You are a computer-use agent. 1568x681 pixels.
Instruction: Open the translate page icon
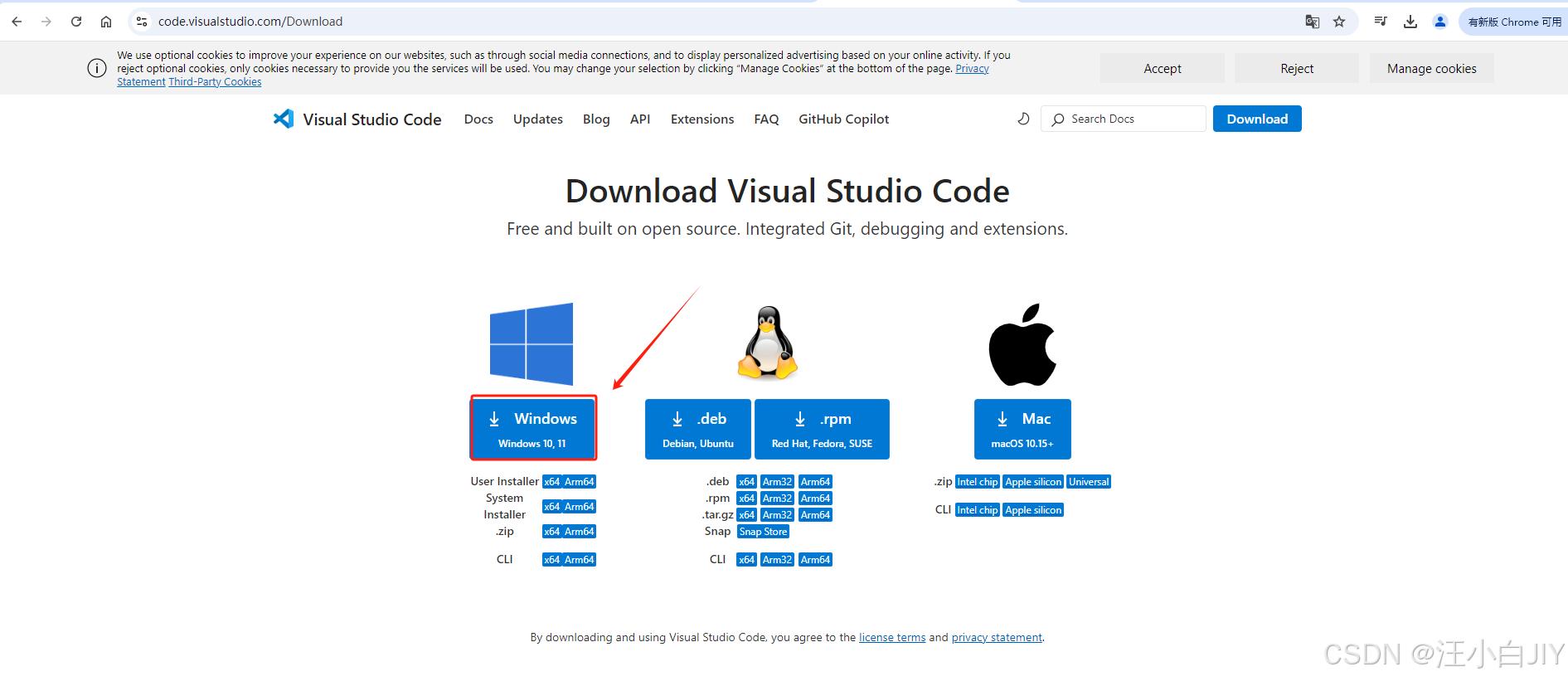coord(1312,22)
